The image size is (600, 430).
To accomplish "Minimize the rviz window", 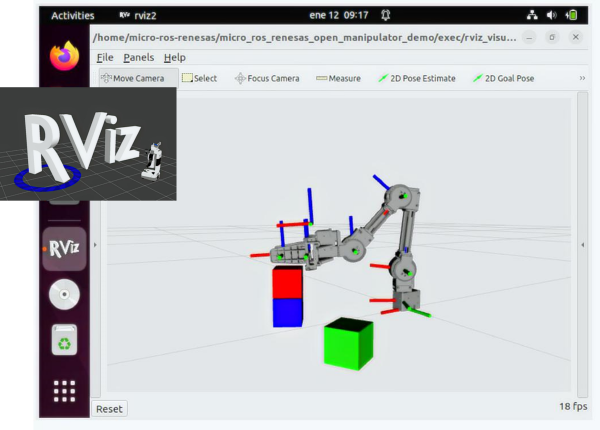I will pyautogui.click(x=529, y=37).
